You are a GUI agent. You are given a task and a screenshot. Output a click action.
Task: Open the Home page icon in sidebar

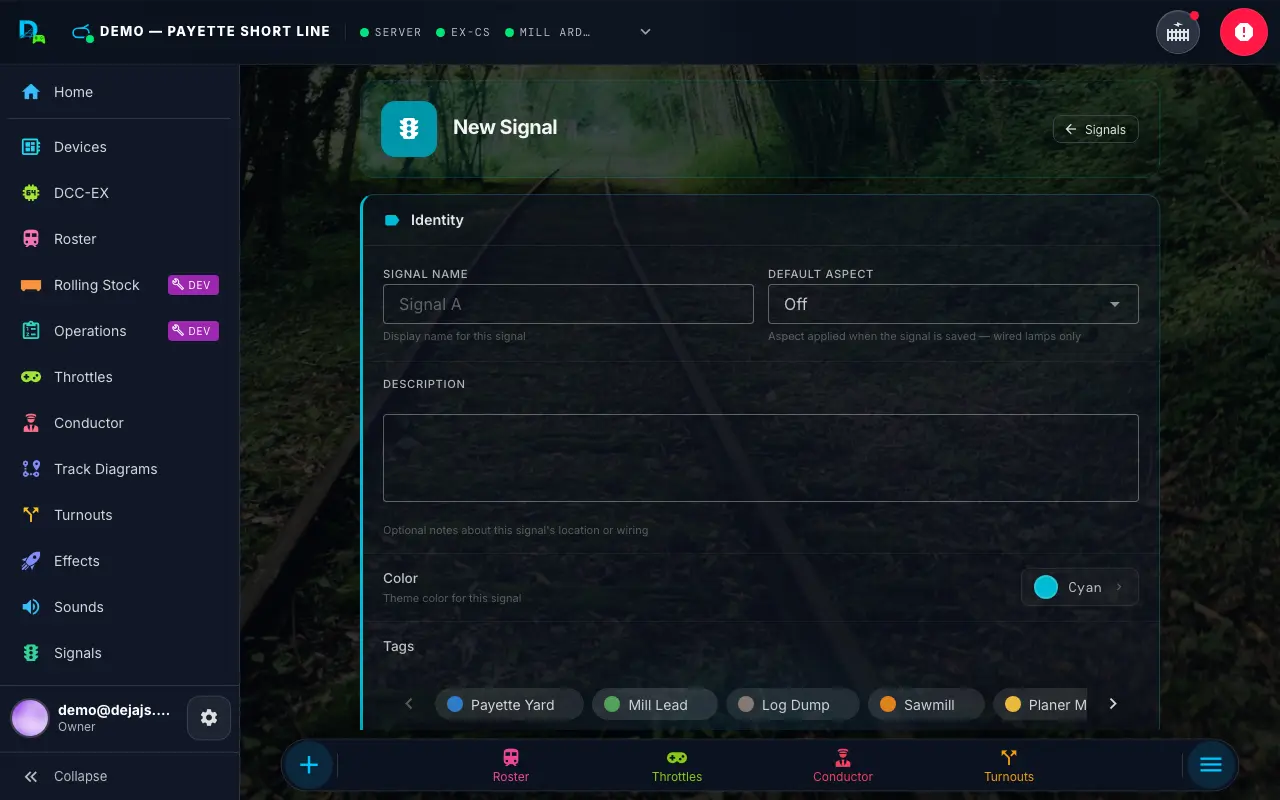coord(31,92)
